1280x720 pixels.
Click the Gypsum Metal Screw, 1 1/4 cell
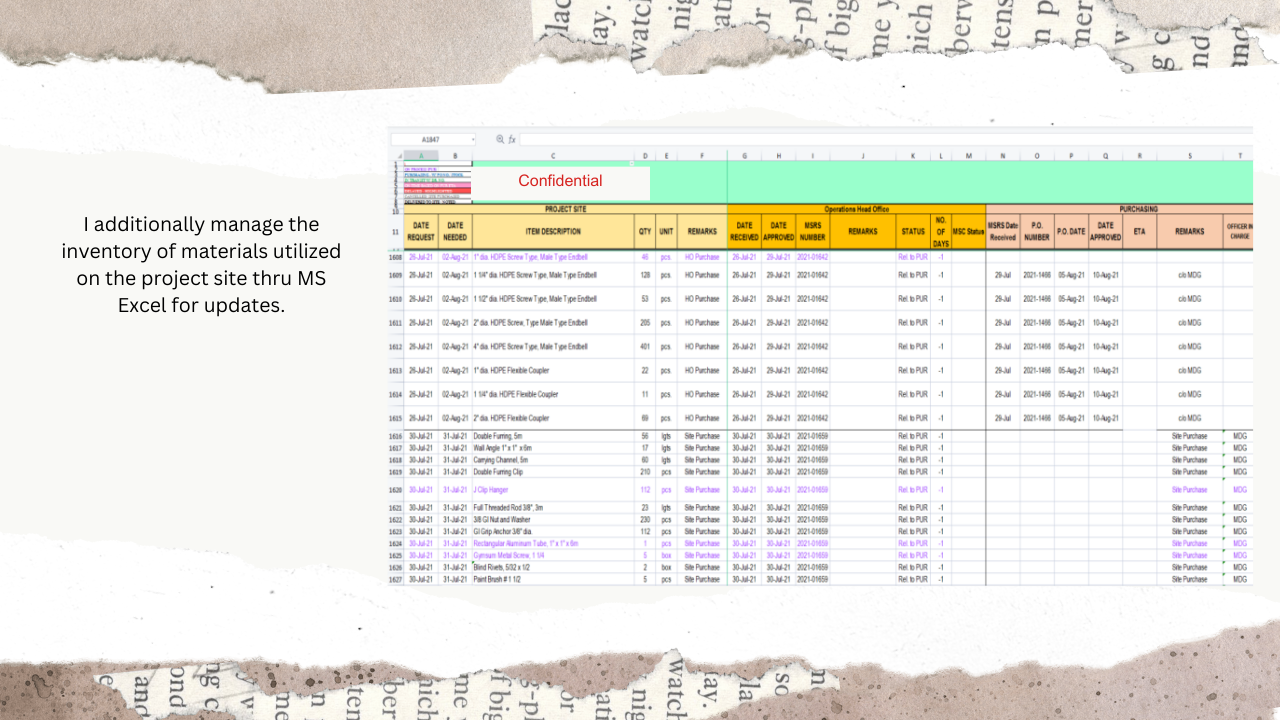553,555
